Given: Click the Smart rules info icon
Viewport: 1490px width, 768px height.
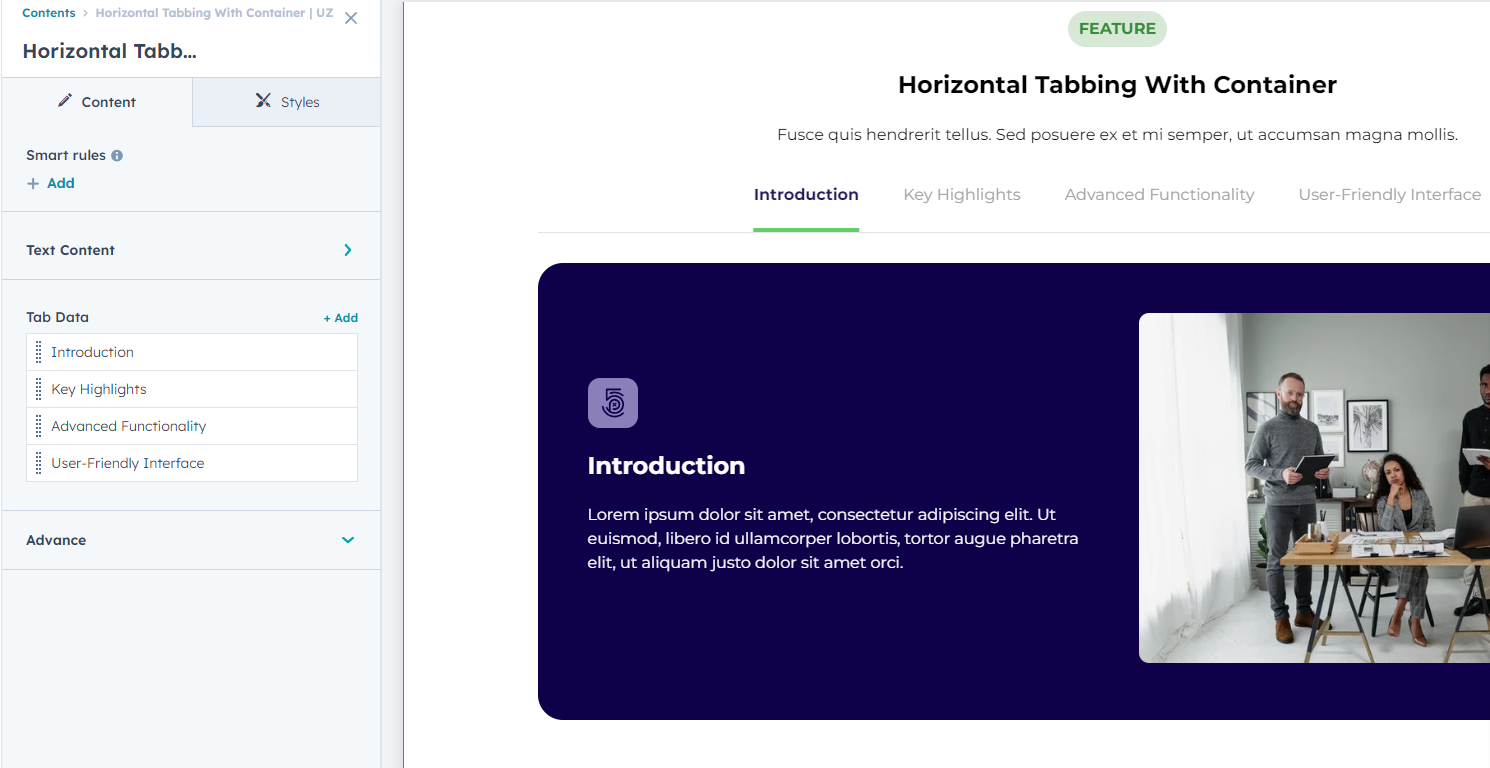Looking at the screenshot, I should (x=117, y=156).
